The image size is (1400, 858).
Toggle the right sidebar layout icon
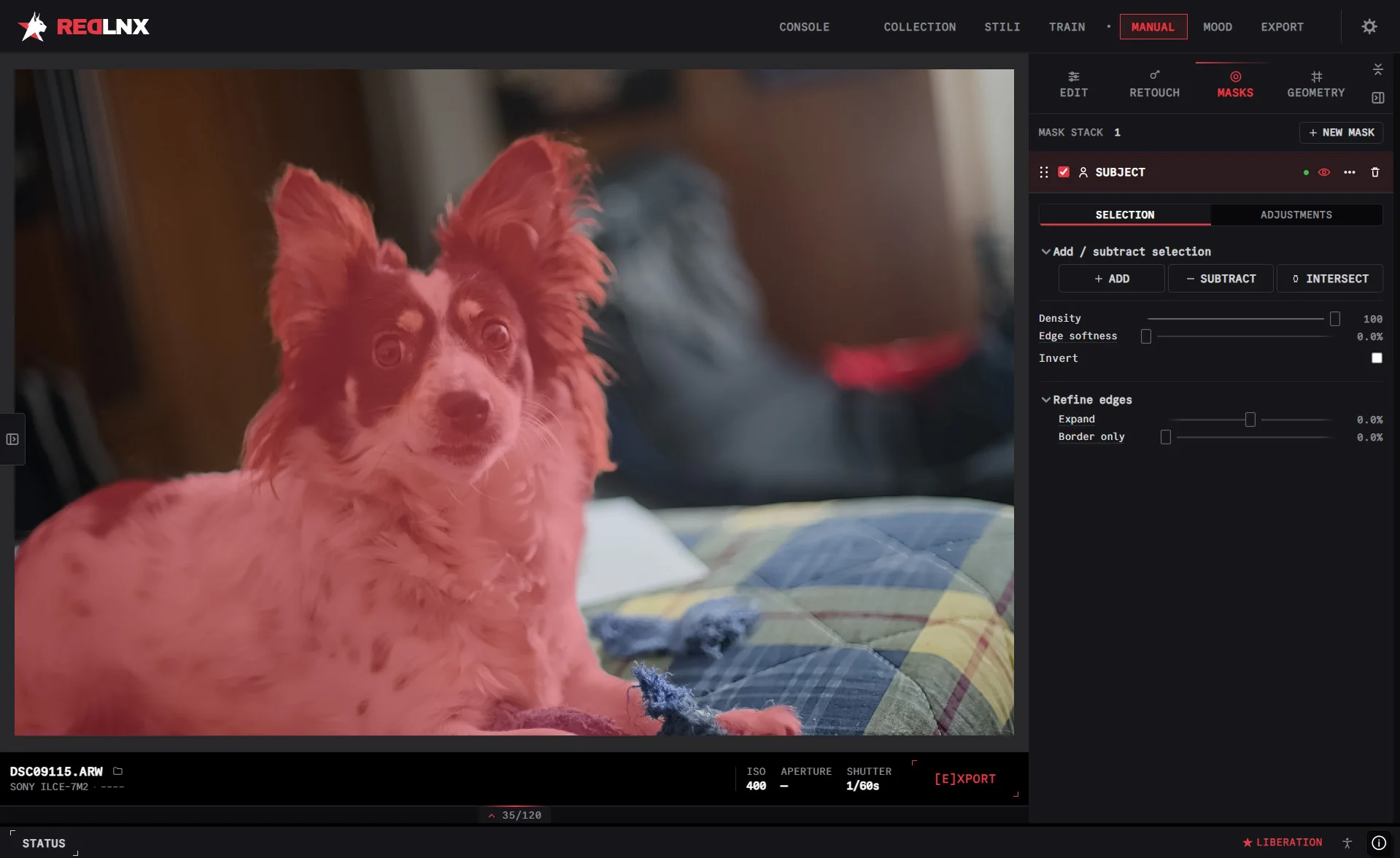1378,98
